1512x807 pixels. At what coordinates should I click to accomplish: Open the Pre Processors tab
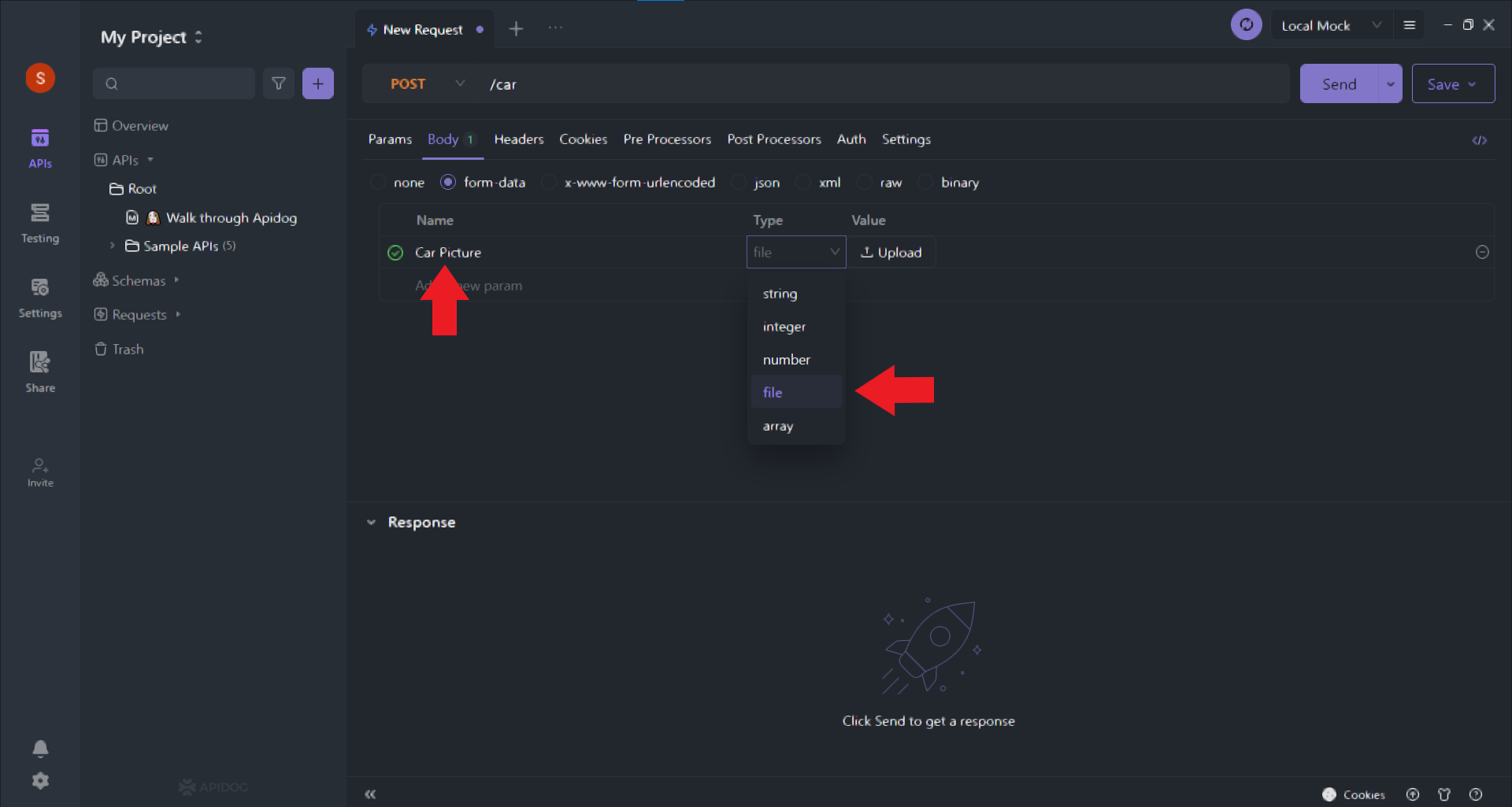(667, 139)
